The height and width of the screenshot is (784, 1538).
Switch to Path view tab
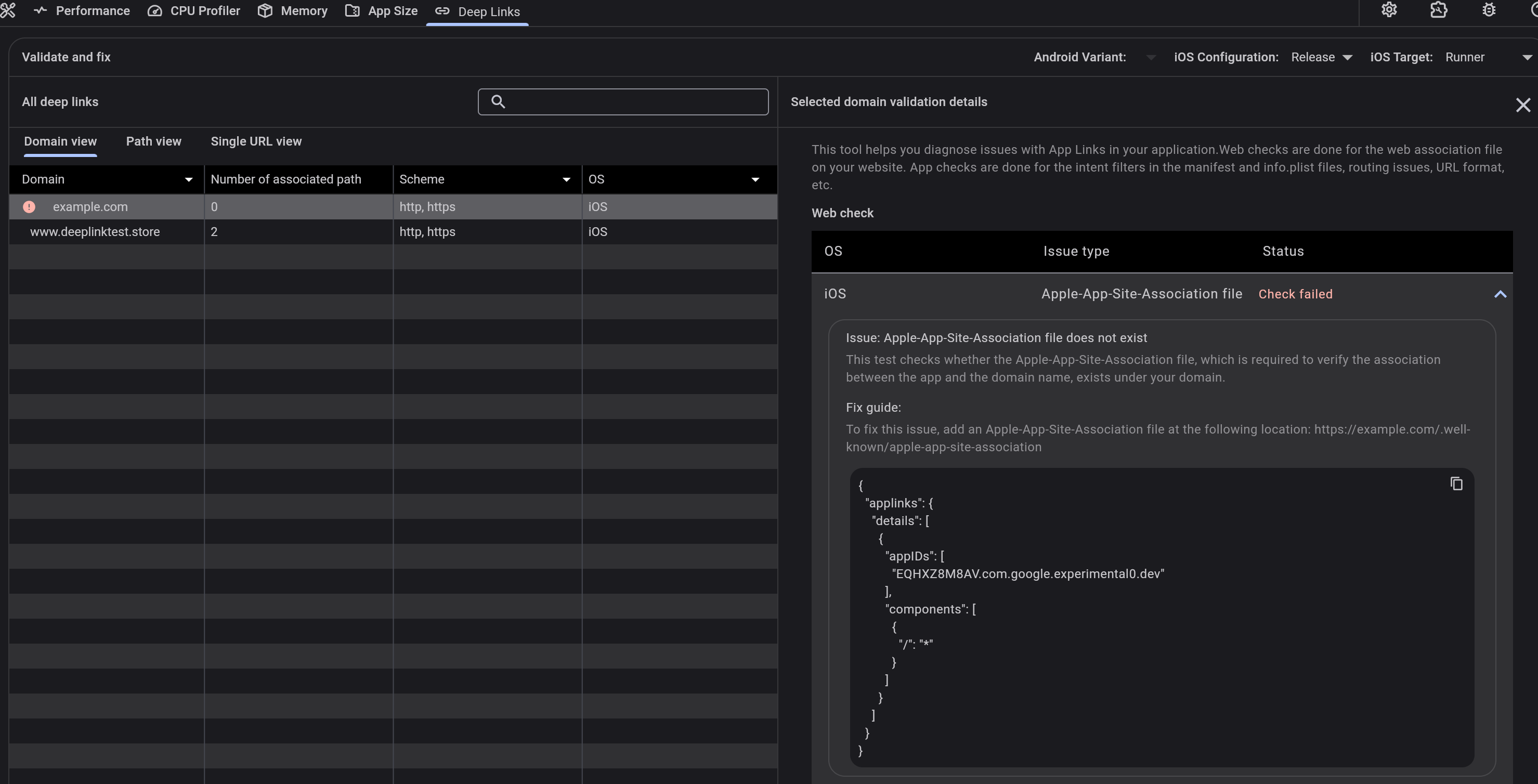tap(153, 141)
